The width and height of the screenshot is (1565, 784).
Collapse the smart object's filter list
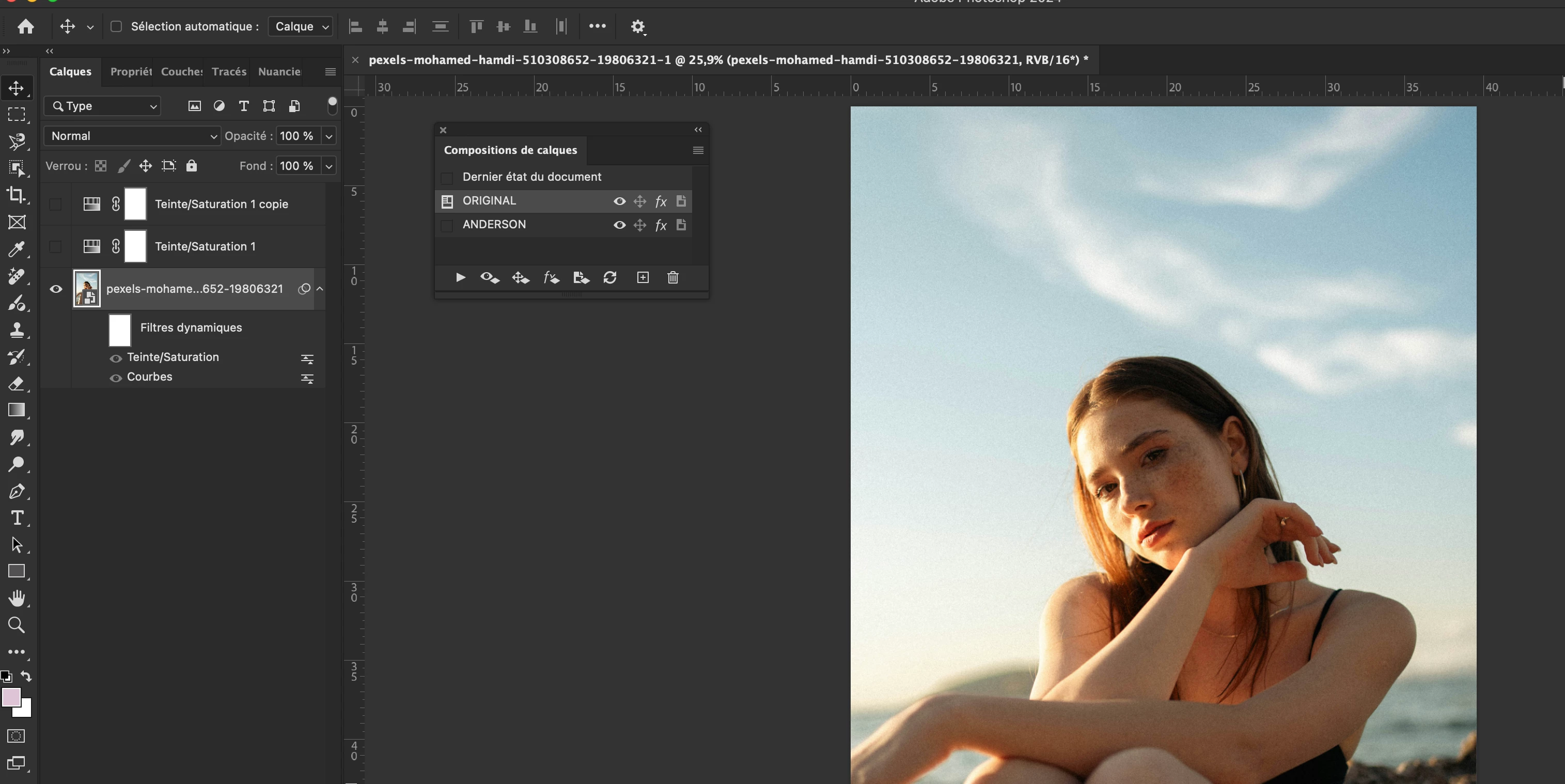[320, 289]
